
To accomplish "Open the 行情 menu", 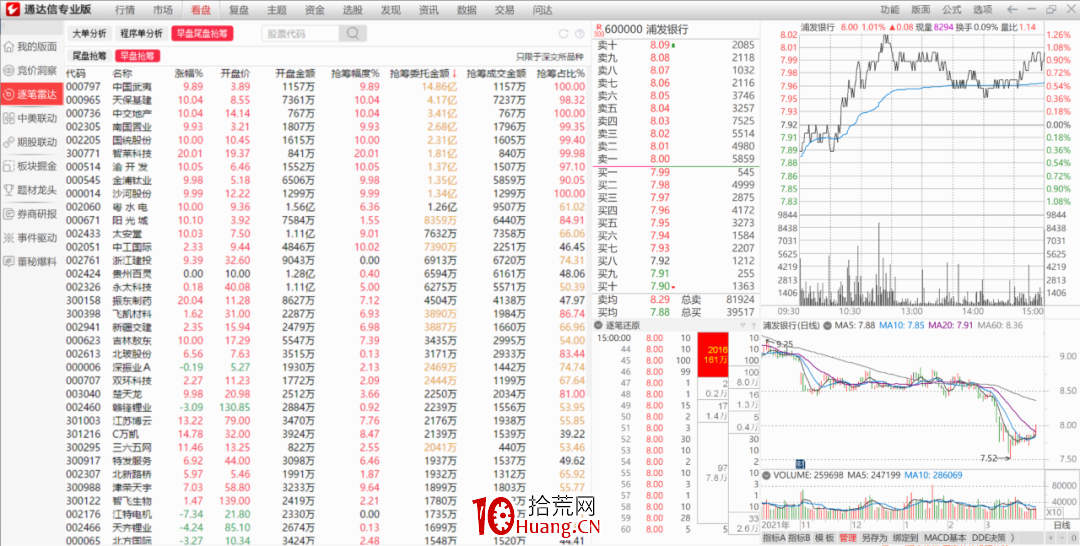I will (x=125, y=10).
